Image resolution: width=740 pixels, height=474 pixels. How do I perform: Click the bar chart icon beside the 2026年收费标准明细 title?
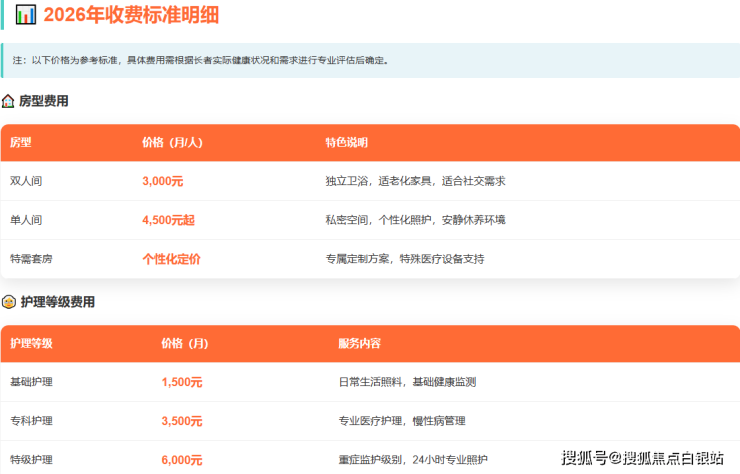tap(26, 15)
